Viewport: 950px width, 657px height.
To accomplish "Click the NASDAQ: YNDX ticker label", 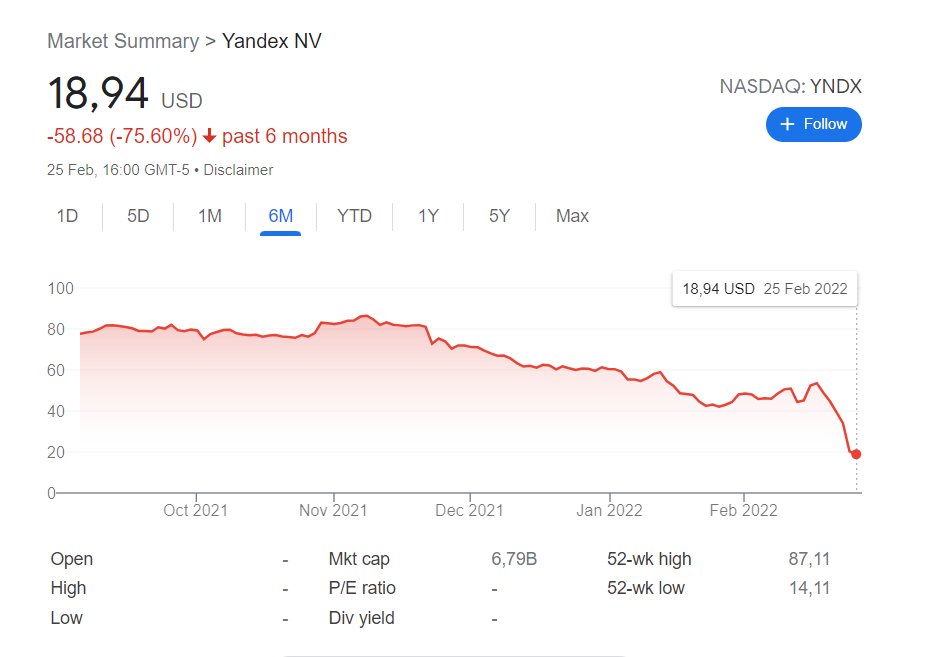I will [x=790, y=86].
